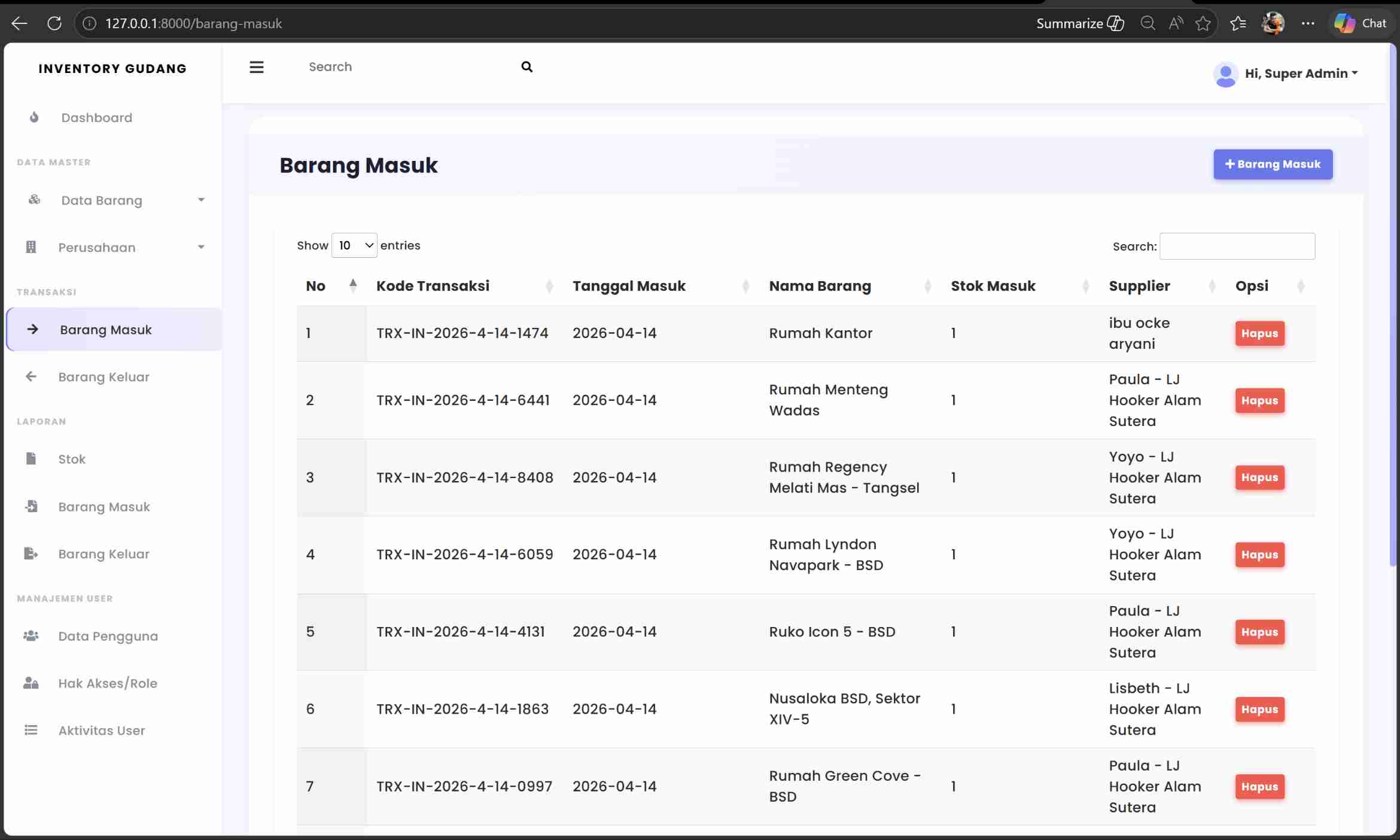This screenshot has height=840, width=1400.
Task: Sort table by Kode Transaksi column
Action: pos(465,286)
